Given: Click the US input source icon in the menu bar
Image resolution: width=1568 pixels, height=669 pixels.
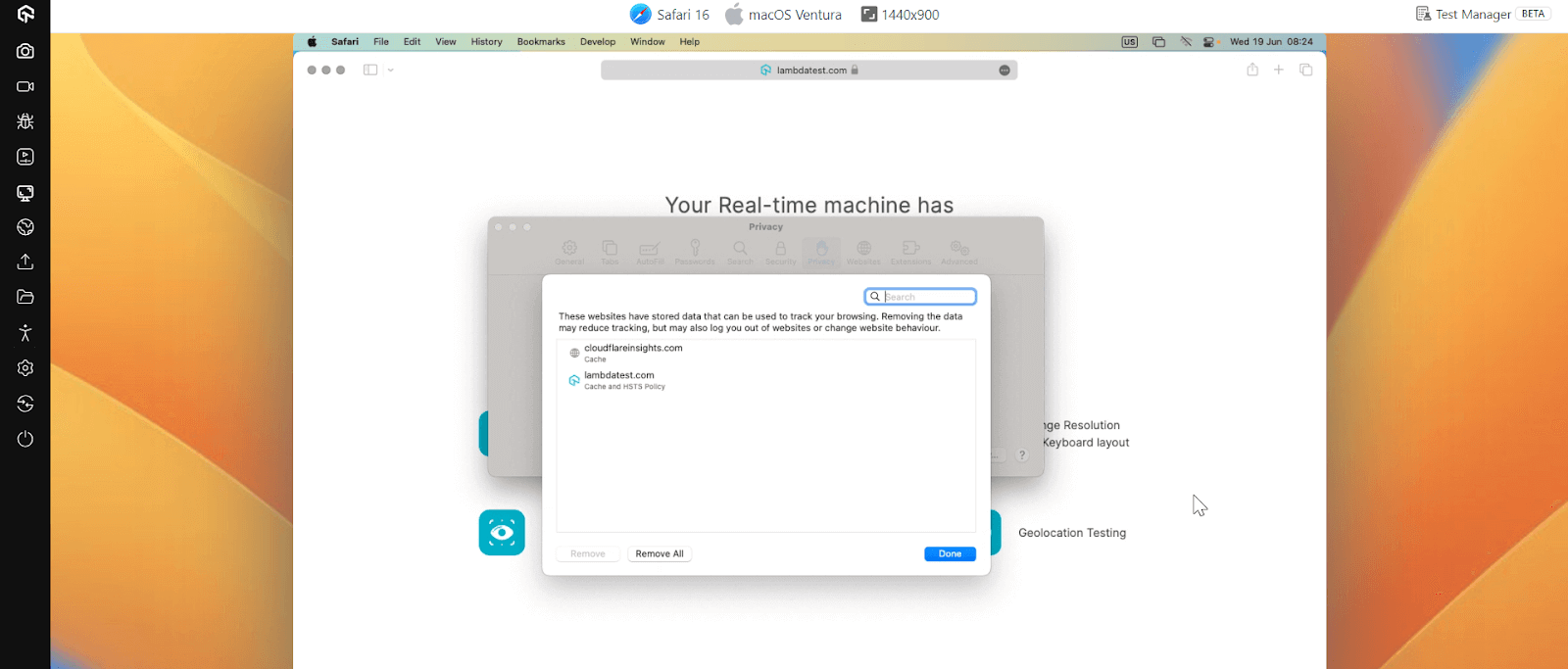Looking at the screenshot, I should point(1130,42).
